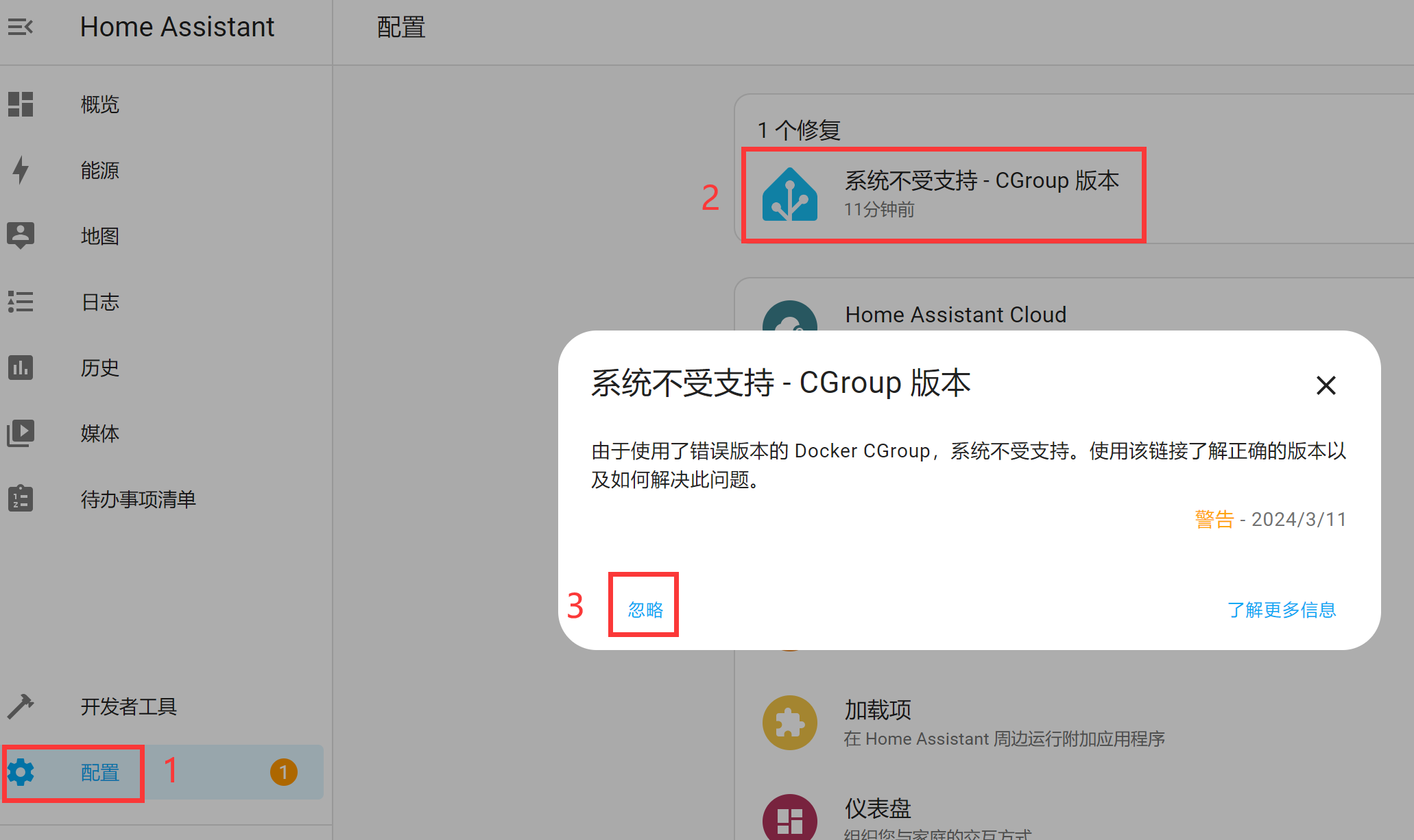Viewport: 1414px width, 840px height.
Task: Close the CGroup 版本 dialog
Action: (1326, 385)
